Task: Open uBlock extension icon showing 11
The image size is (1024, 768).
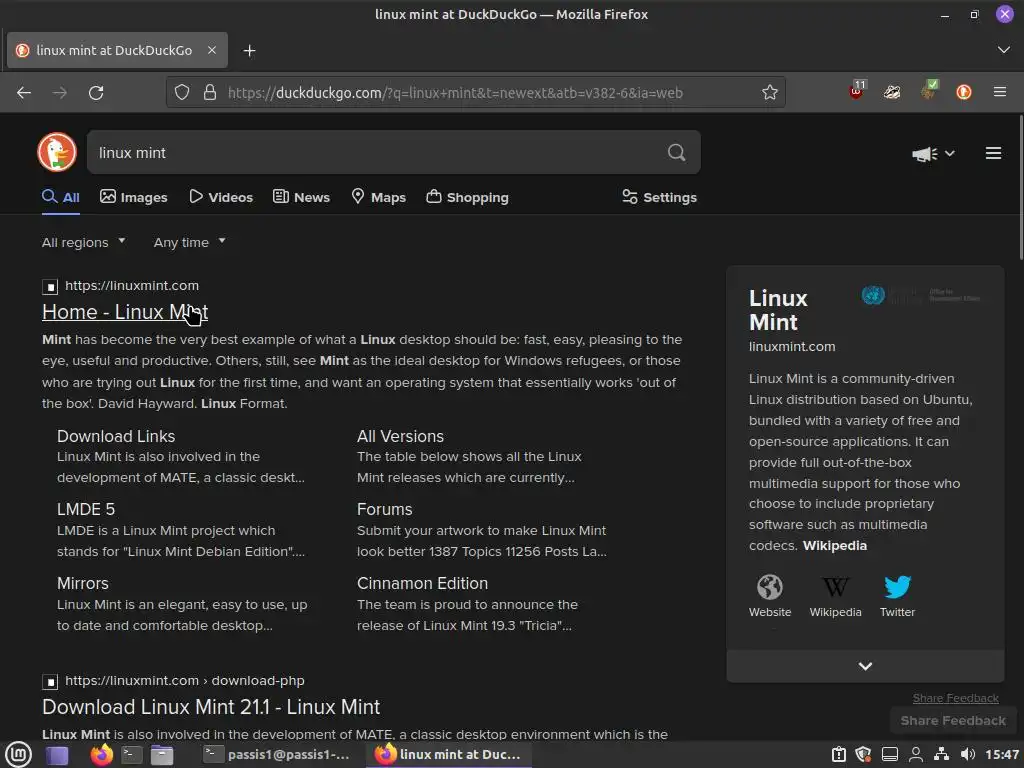Action: (857, 91)
